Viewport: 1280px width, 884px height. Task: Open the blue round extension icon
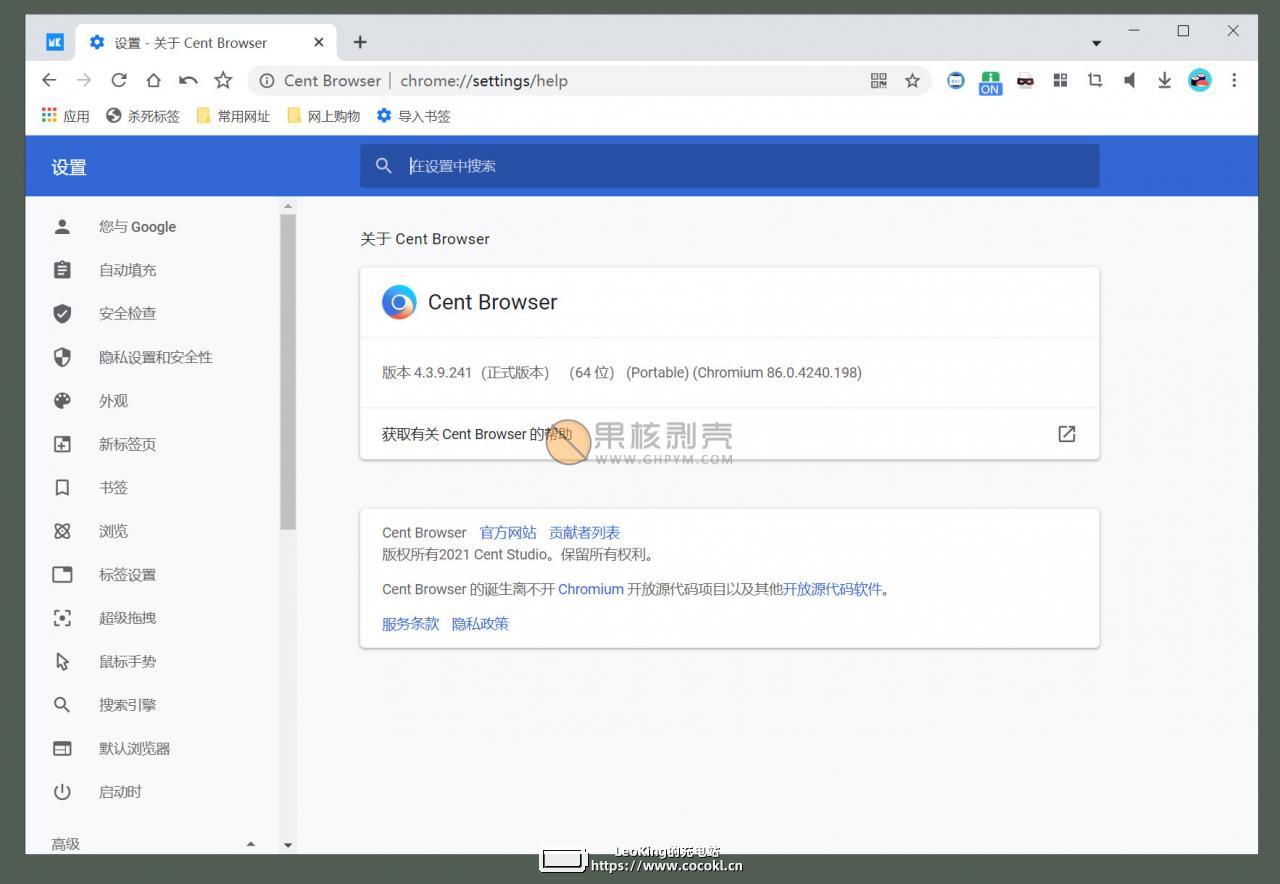click(x=956, y=81)
